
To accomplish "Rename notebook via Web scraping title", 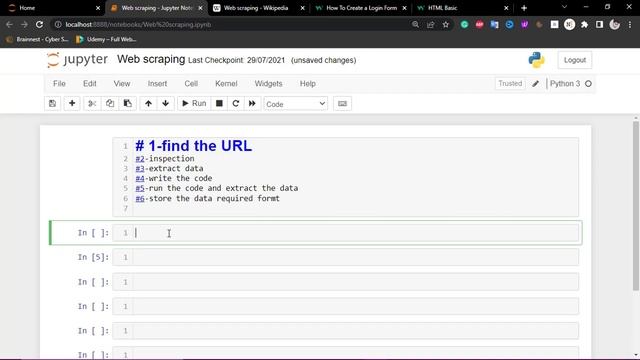I will (x=151, y=59).
